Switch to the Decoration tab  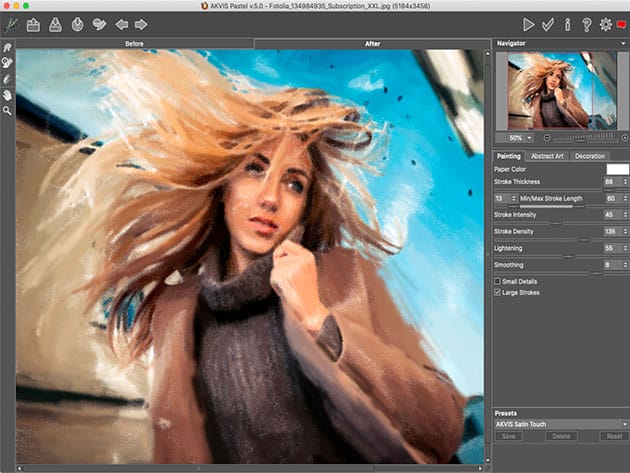(590, 156)
